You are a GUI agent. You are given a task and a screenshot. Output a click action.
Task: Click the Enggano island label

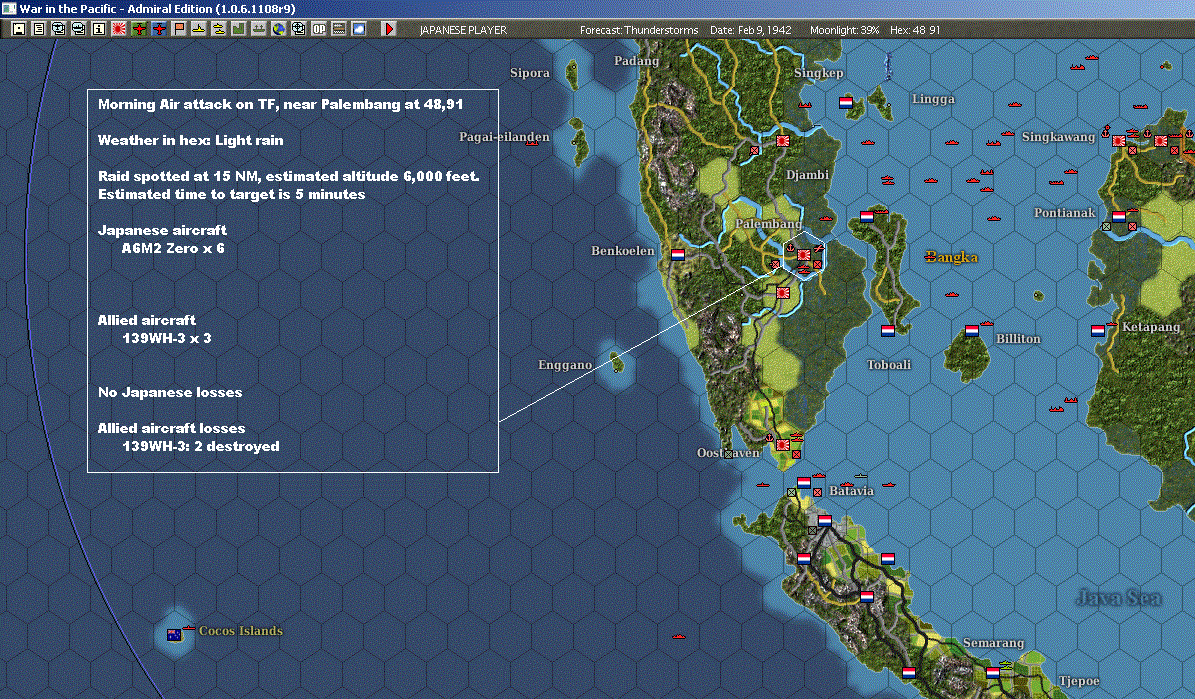point(565,364)
